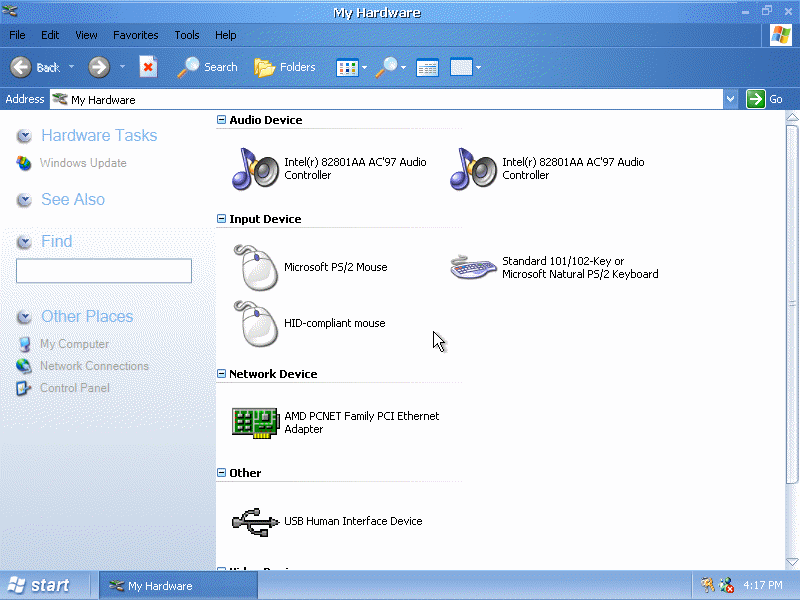Go to My Computer from Other Places
800x600 pixels.
tap(74, 344)
